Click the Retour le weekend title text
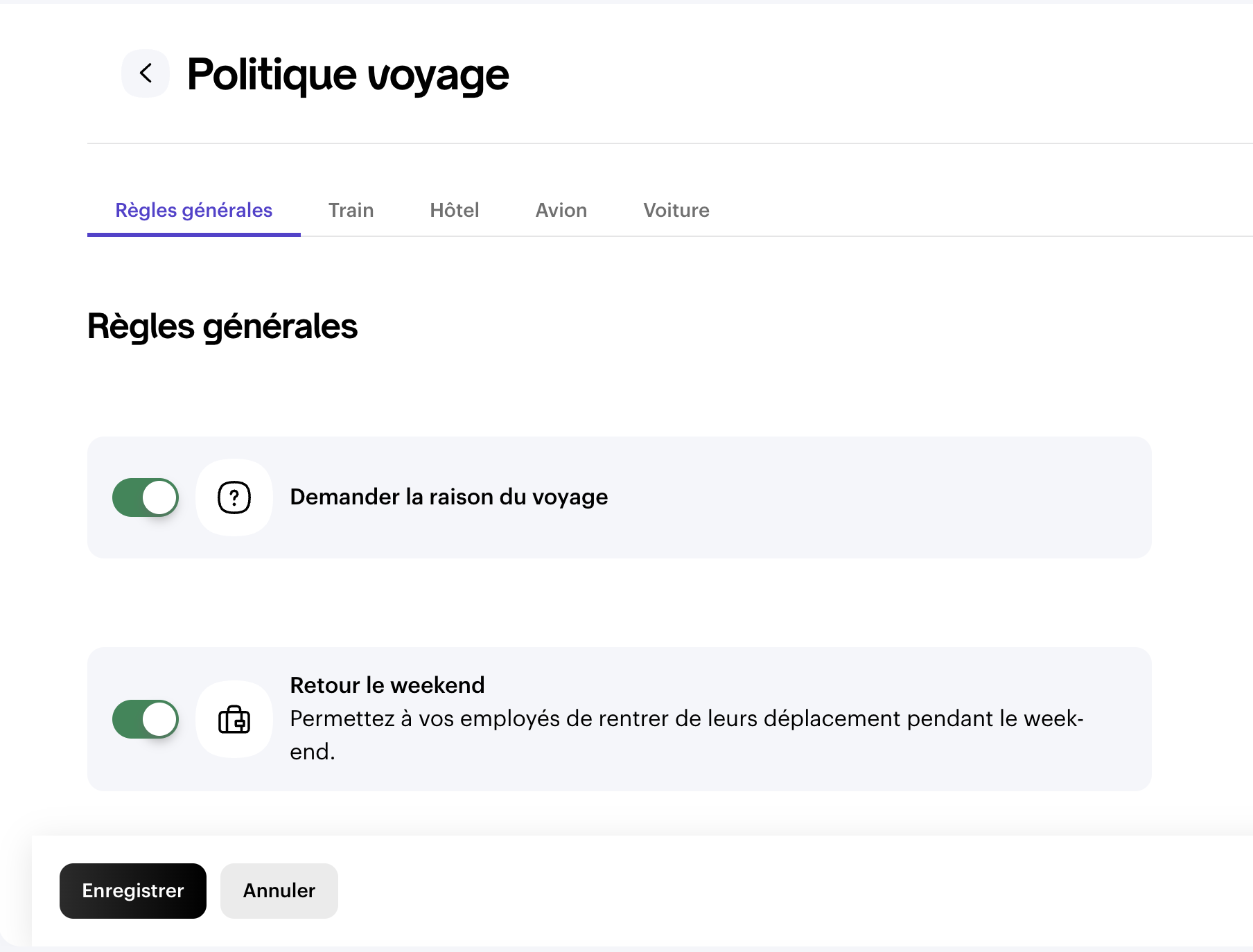1253x952 pixels. [387, 685]
